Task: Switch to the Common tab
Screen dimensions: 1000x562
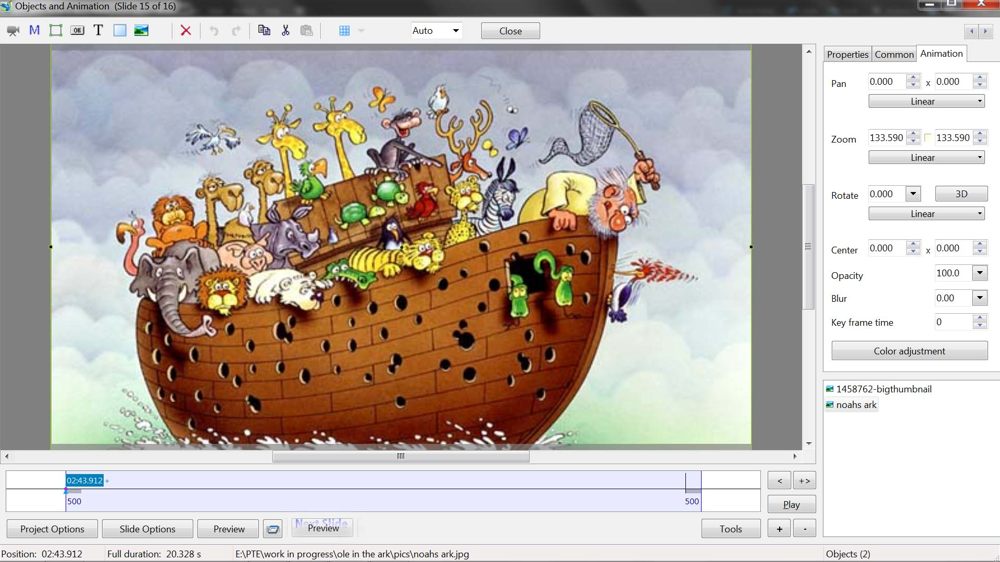Action: coord(893,54)
